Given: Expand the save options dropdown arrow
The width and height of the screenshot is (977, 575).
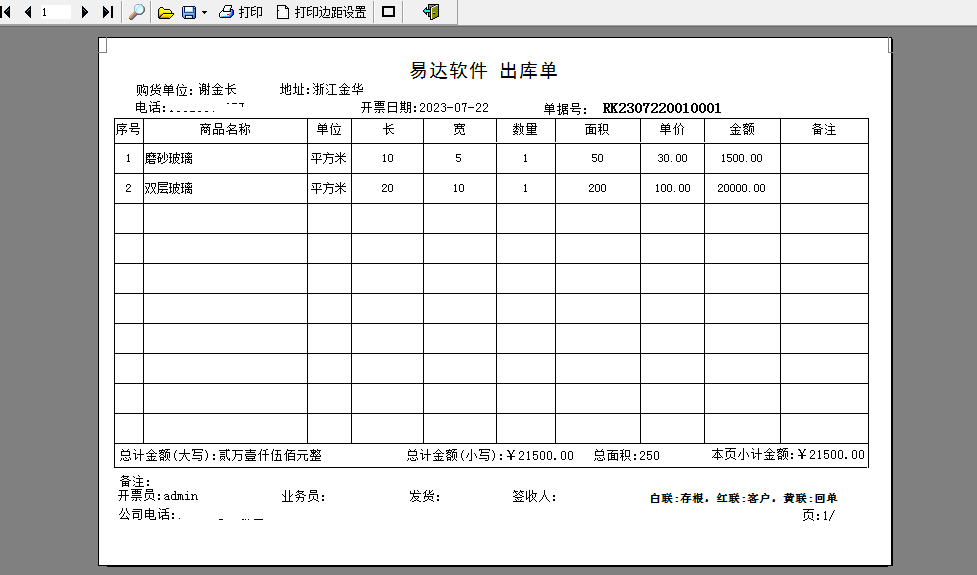Looking at the screenshot, I should 204,12.
